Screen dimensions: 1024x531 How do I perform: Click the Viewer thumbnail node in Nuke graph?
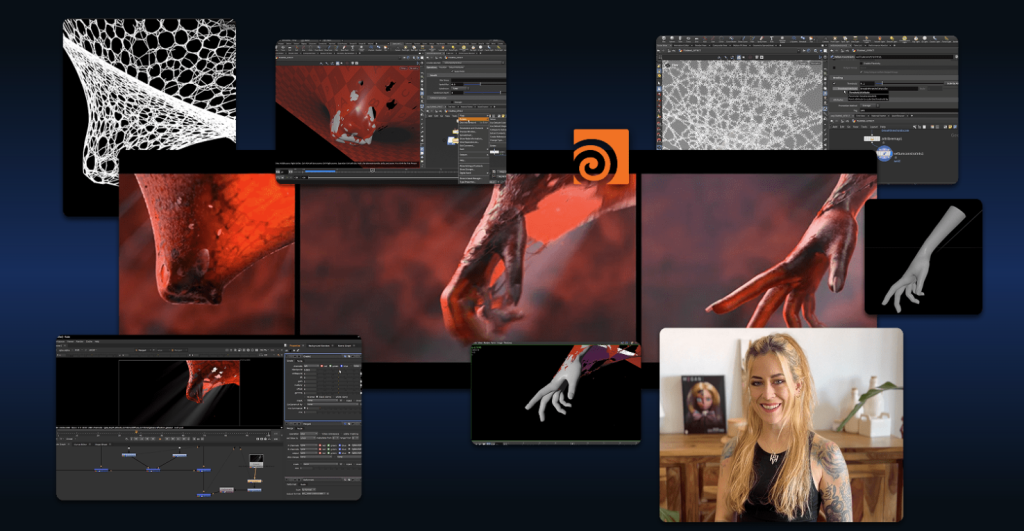tap(256, 458)
